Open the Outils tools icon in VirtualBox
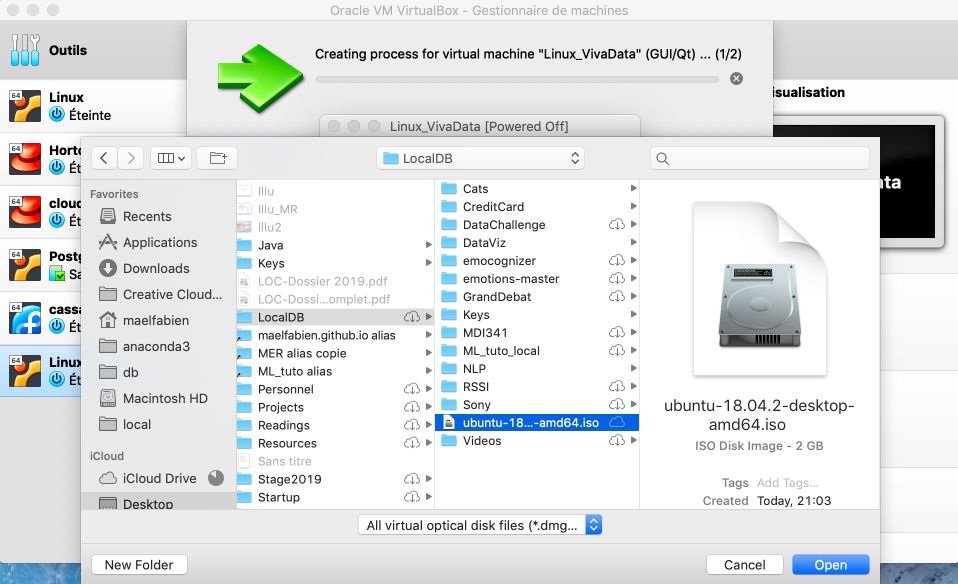 coord(25,50)
